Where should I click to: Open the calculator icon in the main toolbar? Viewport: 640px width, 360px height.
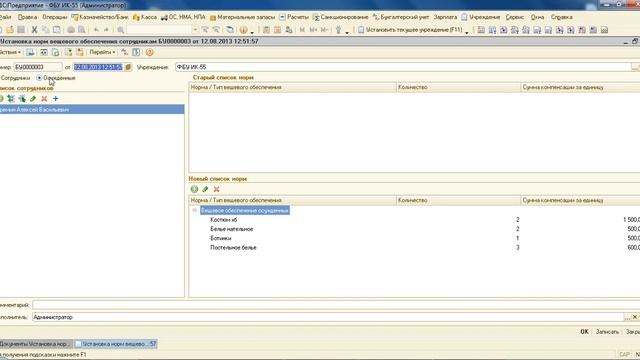pyautogui.click(x=266, y=30)
